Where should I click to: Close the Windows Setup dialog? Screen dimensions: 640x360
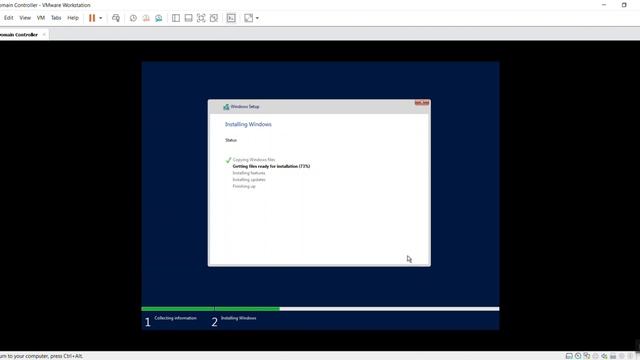click(422, 102)
